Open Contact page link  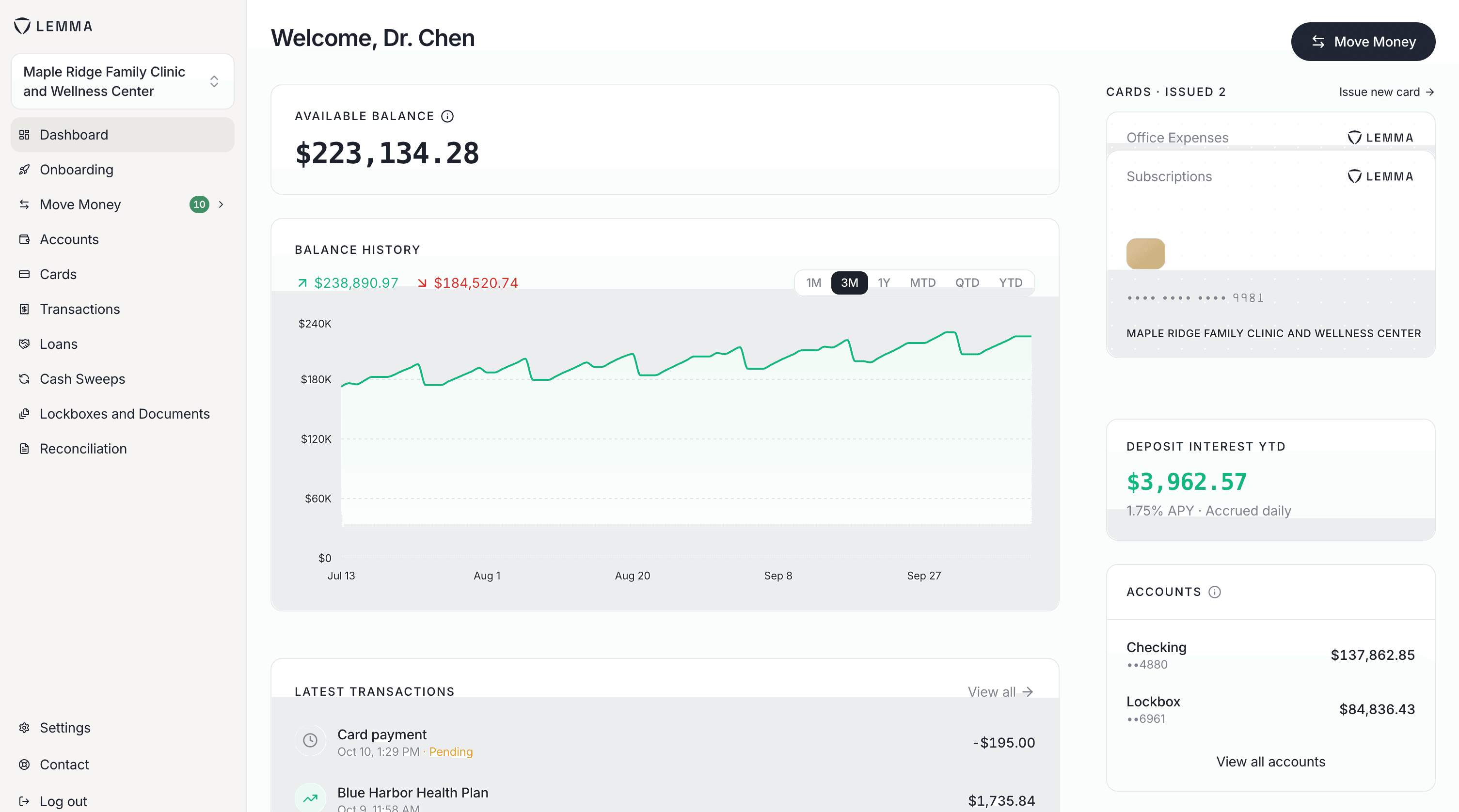122,765
